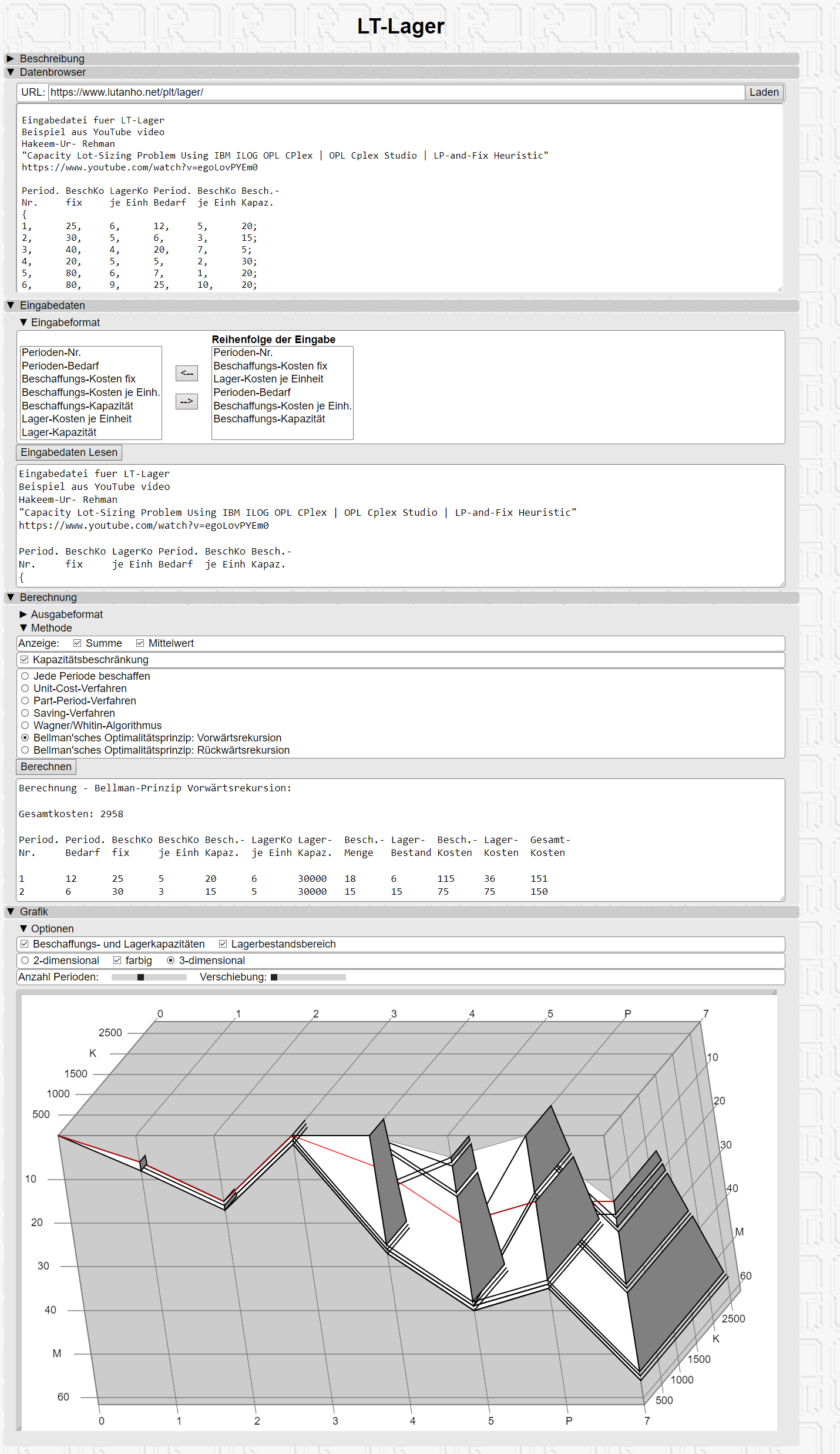The height and width of the screenshot is (1454, 840).
Task: Click the Eingabedaten Lesen button
Action: 69,452
